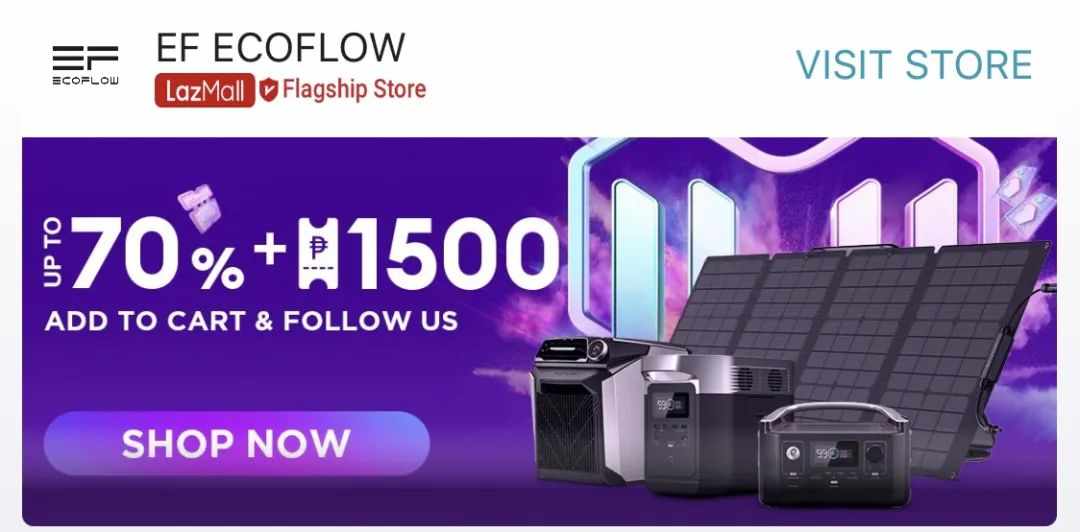Tap the red LazMall badge
Image resolution: width=1080 pixels, height=532 pixels.
(205, 90)
